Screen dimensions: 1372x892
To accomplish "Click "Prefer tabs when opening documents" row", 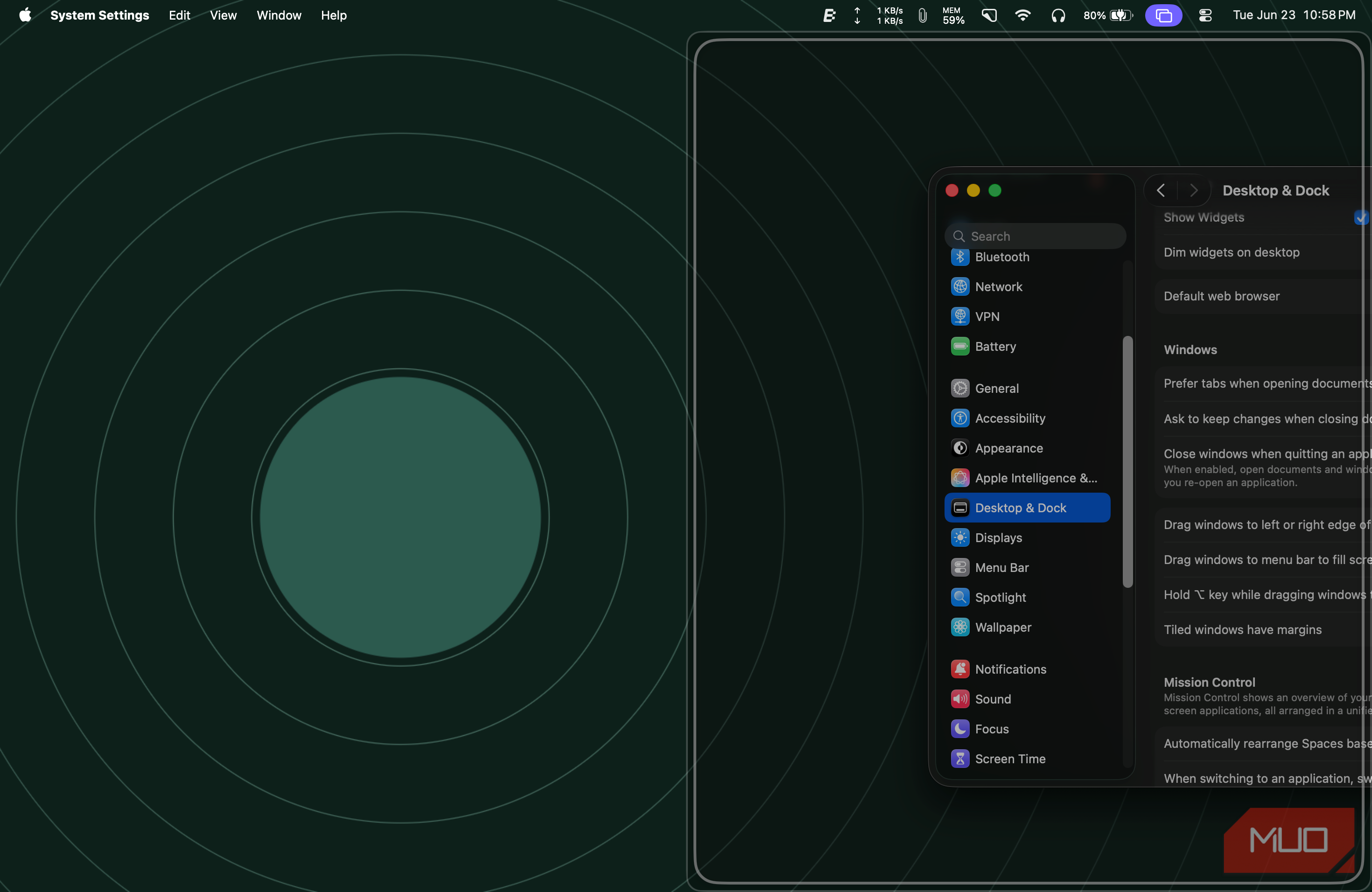I will click(x=1264, y=384).
